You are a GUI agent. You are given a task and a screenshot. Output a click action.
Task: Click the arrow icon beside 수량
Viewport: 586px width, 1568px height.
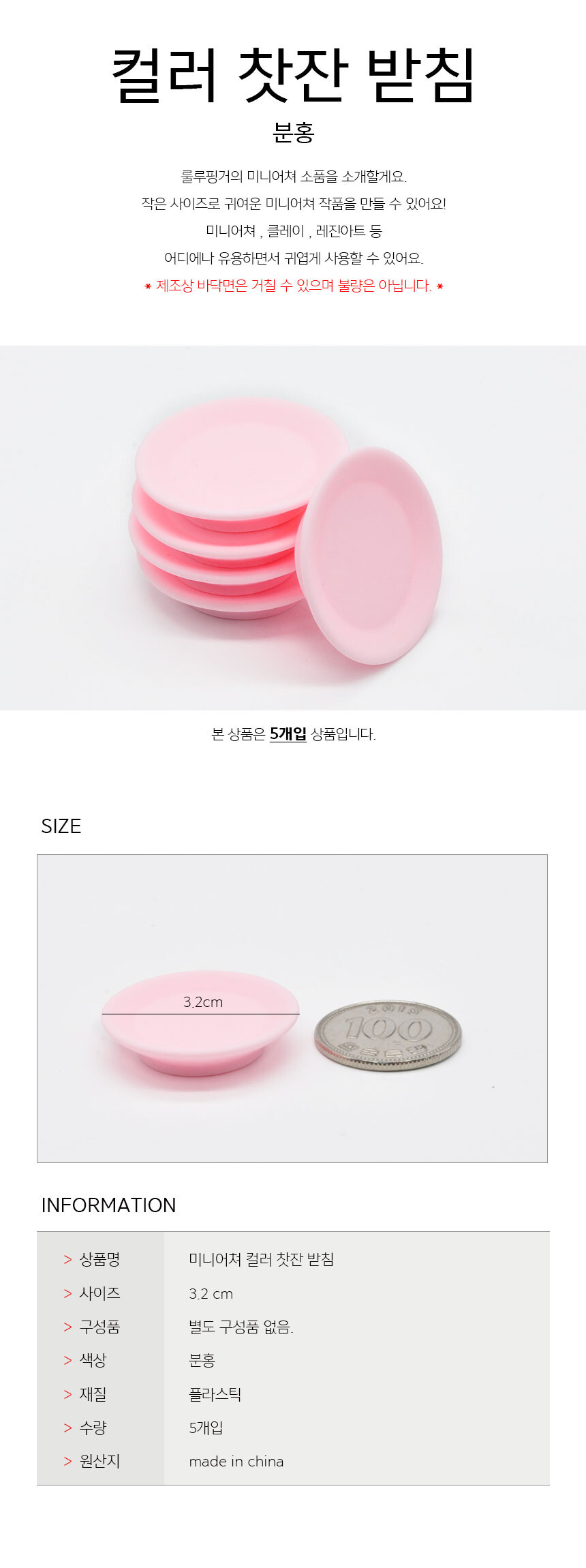click(x=67, y=1428)
